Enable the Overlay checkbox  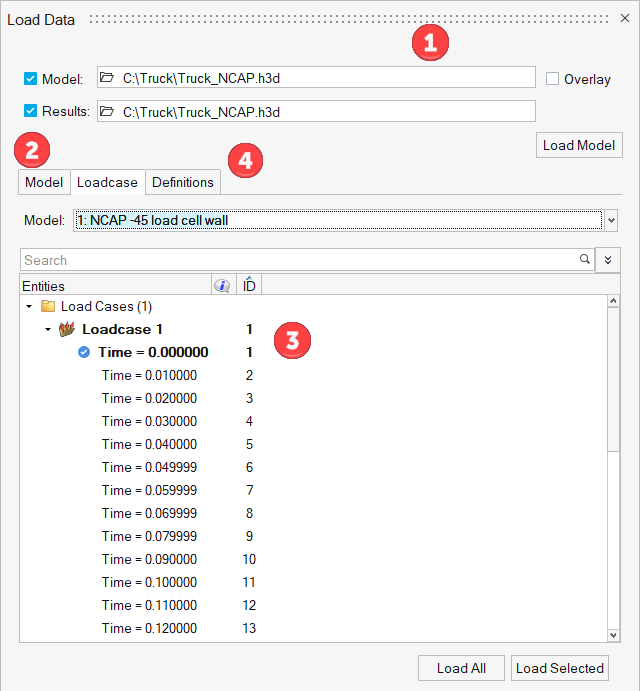[553, 79]
